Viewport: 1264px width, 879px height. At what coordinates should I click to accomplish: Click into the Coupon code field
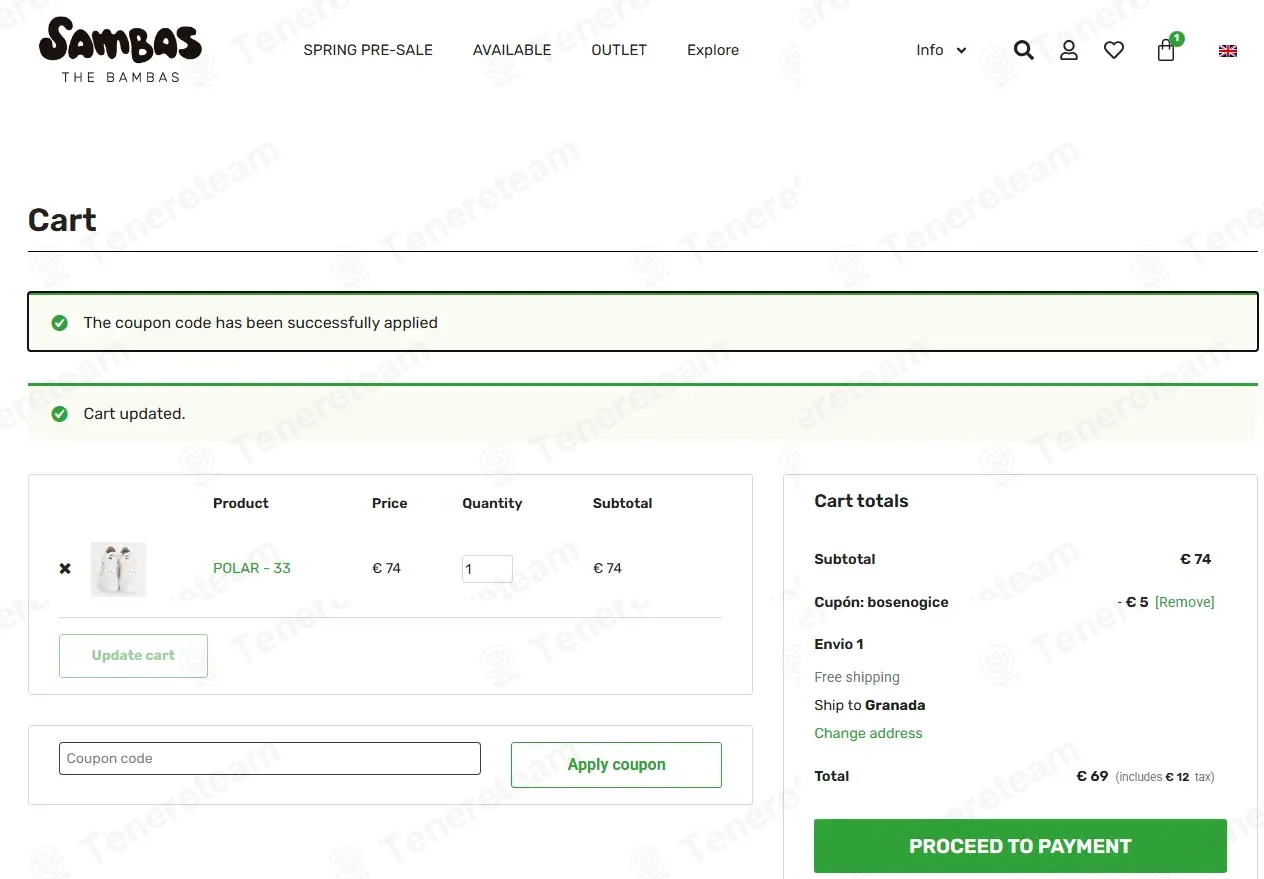point(270,758)
